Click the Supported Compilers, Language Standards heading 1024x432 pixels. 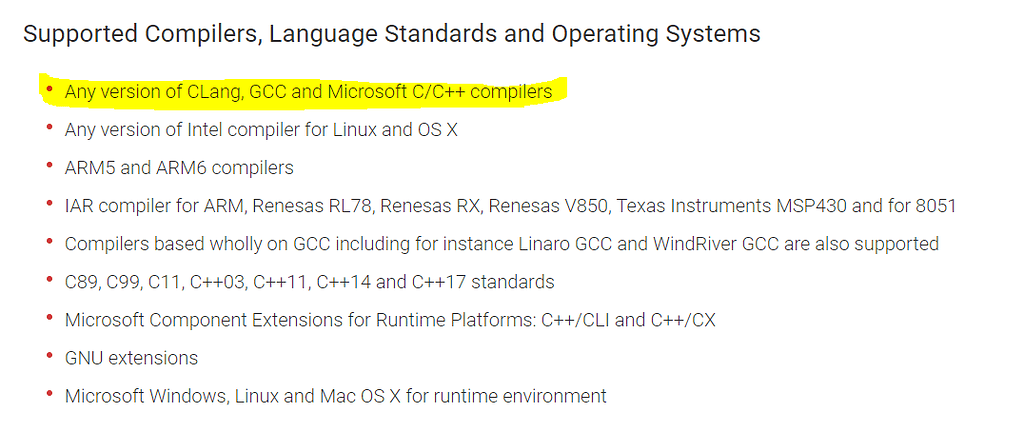[392, 34]
